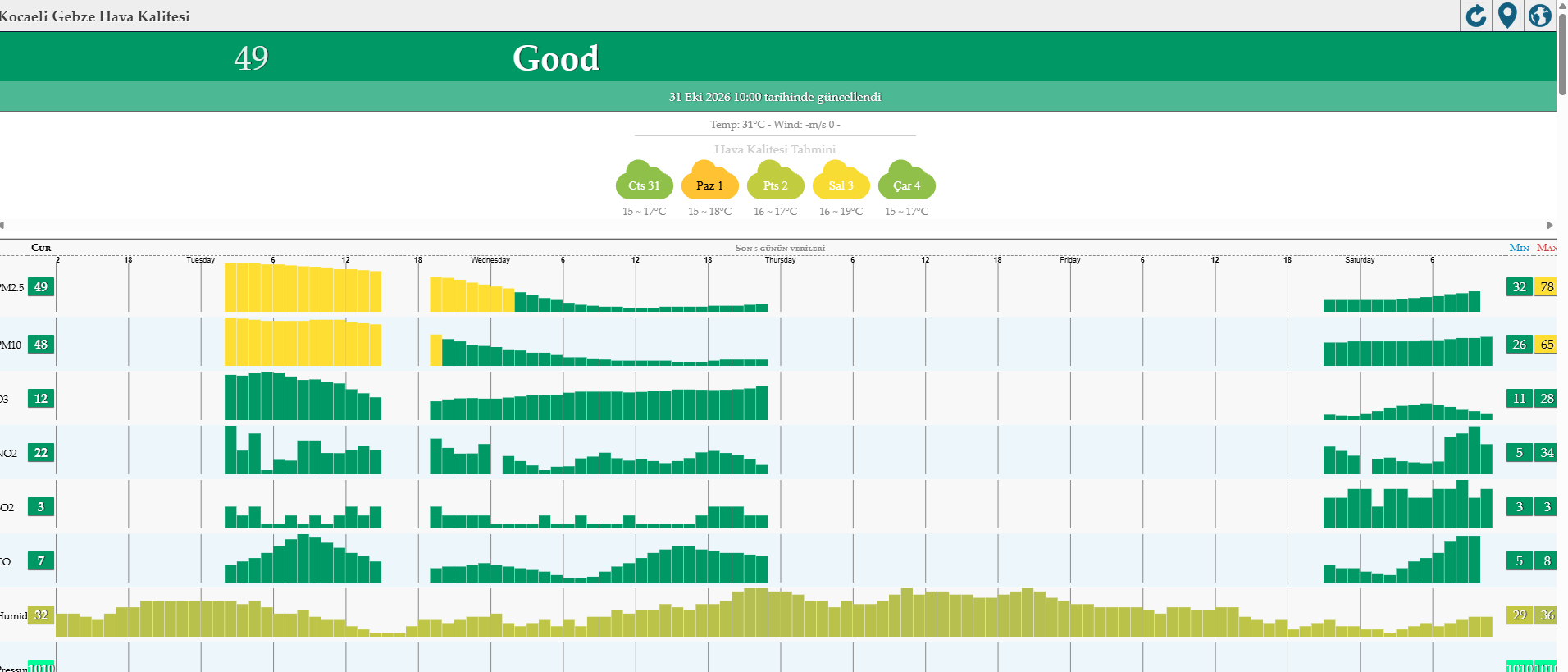
Task: Click NO2 maximum value 34
Action: point(1547,453)
